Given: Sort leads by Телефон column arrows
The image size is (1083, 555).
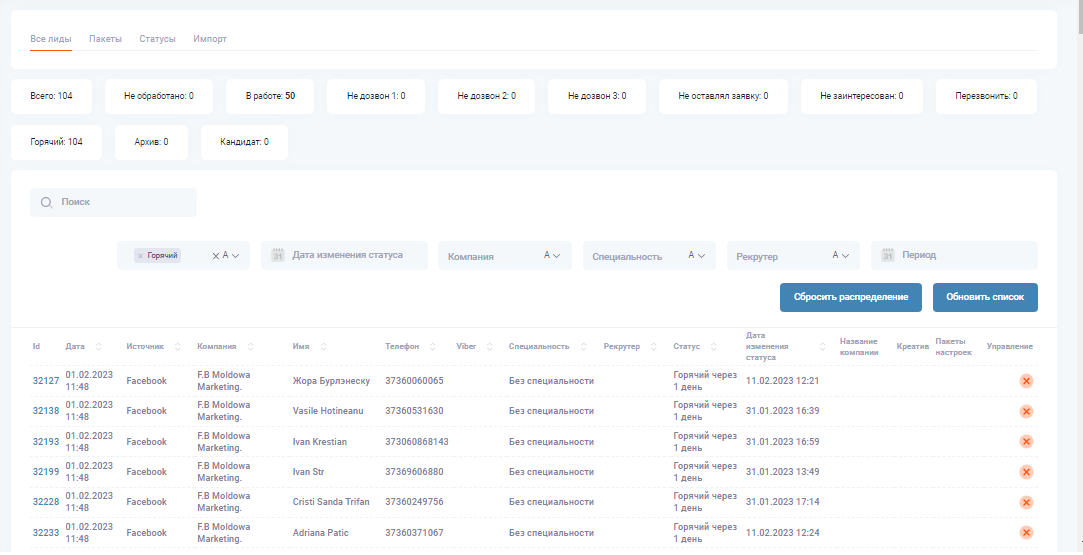Looking at the screenshot, I should (432, 347).
